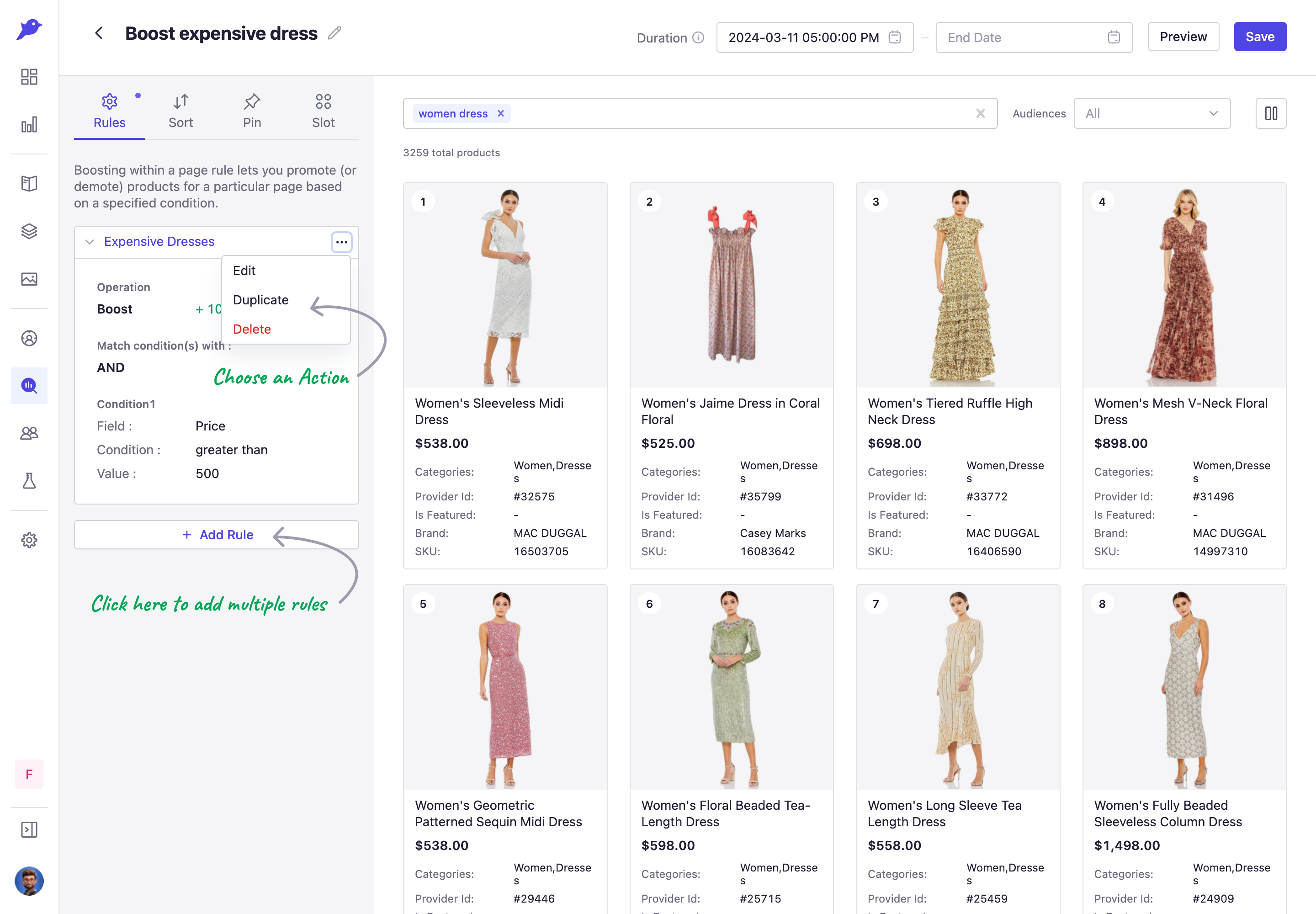Edit the title with pencil icon
The image size is (1316, 914).
334,33
